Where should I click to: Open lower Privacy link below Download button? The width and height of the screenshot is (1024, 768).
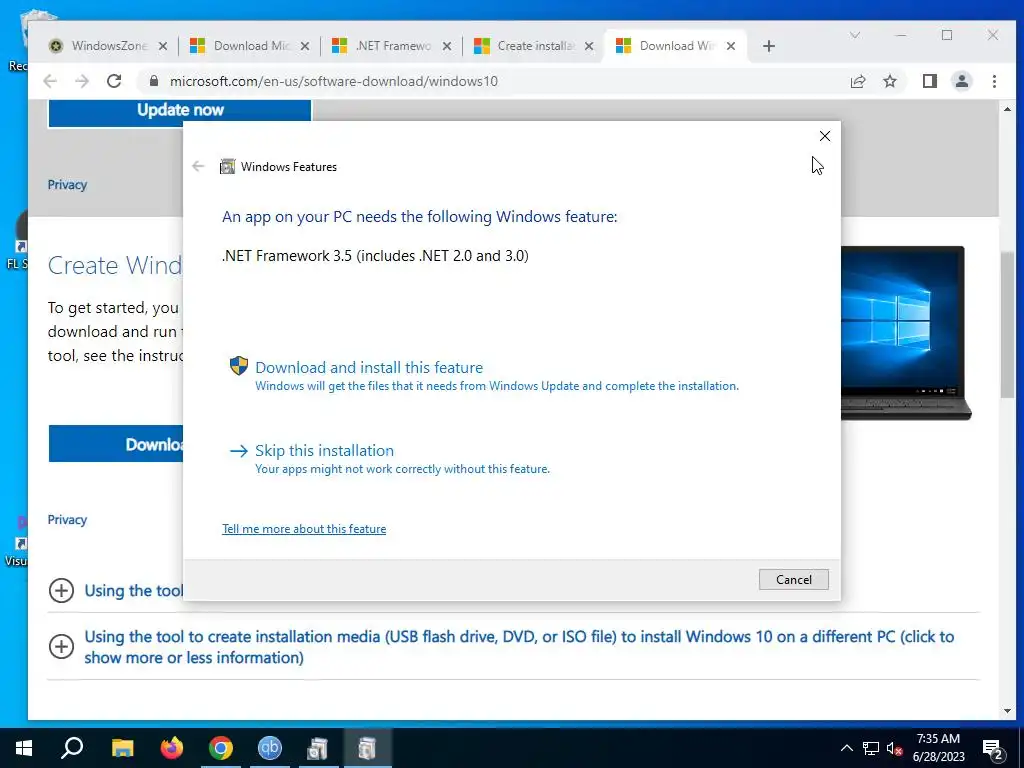click(67, 520)
